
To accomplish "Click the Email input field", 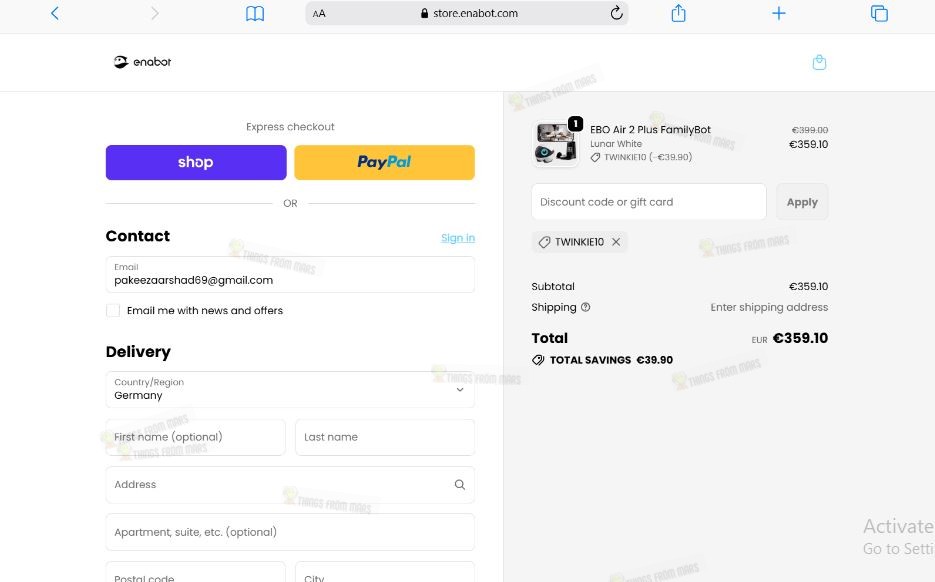I will (x=290, y=274).
